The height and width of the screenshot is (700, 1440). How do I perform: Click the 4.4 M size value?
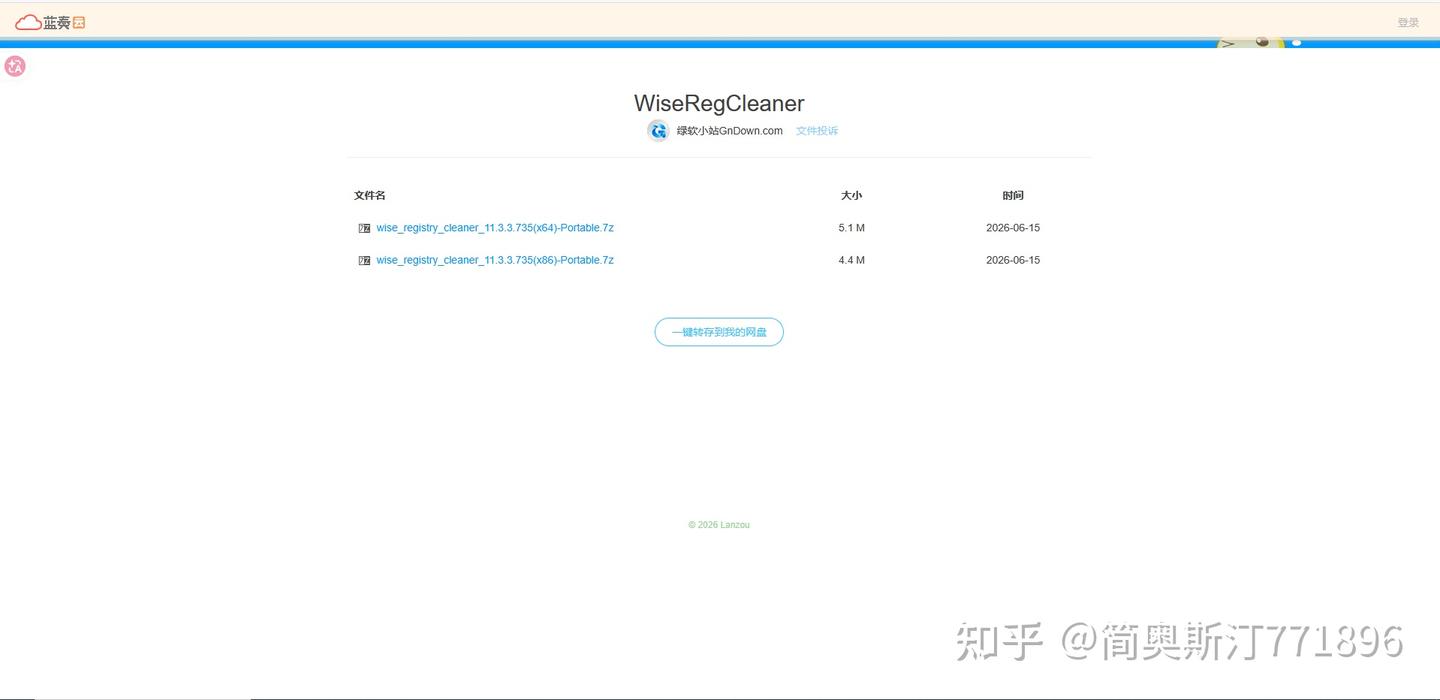coord(851,260)
